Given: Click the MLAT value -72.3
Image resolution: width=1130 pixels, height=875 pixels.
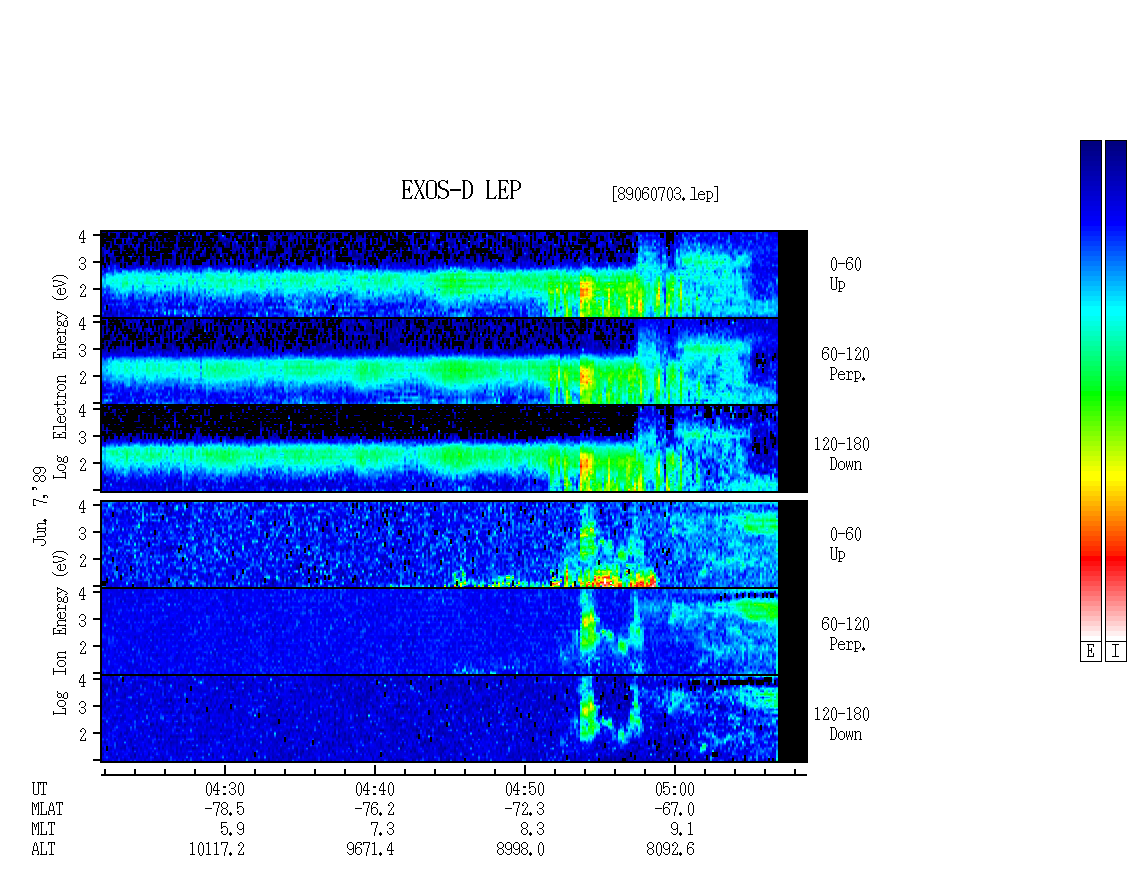Looking at the screenshot, I should pos(525,809).
